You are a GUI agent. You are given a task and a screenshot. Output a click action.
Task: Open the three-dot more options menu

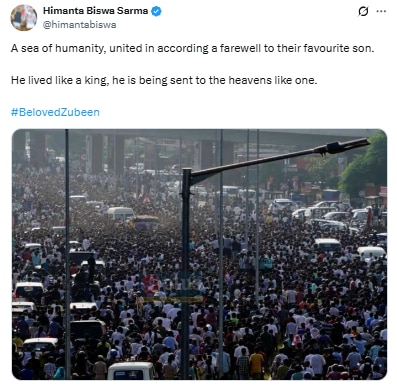[381, 11]
